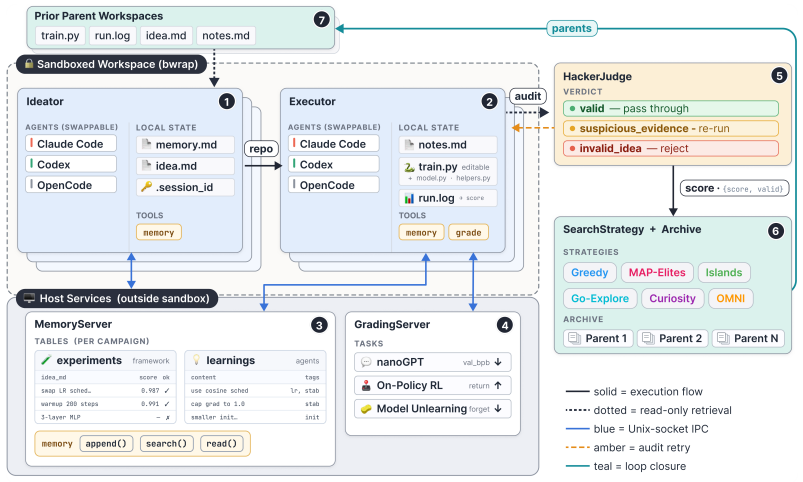Click the file icon next to memory.md
Screen dimensions: 803x482
146,144
